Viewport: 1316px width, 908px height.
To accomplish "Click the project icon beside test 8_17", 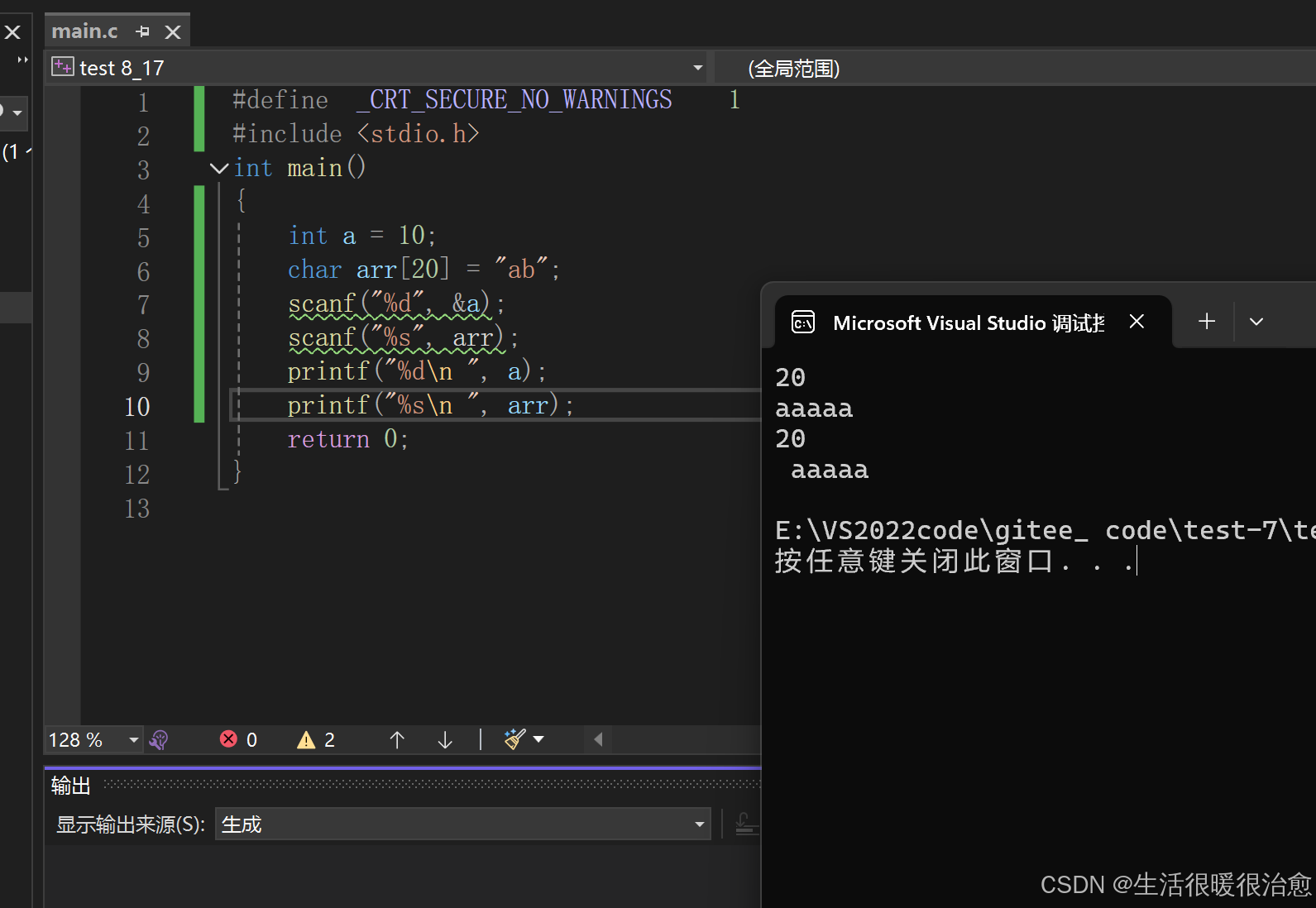I will [63, 67].
